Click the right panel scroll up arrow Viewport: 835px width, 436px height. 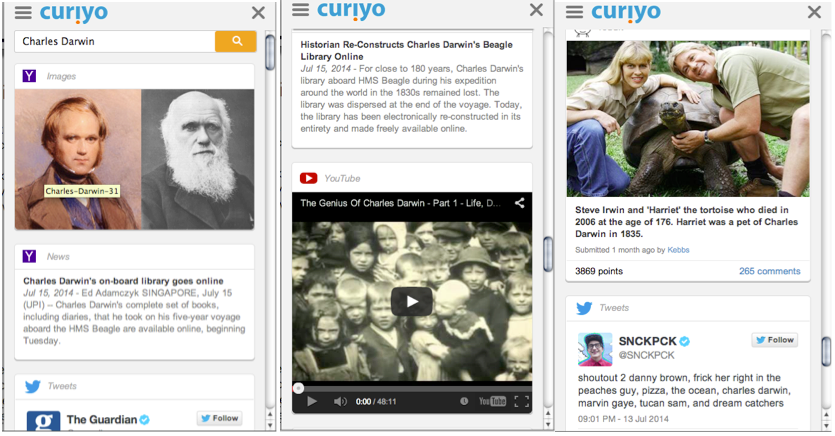click(826, 414)
